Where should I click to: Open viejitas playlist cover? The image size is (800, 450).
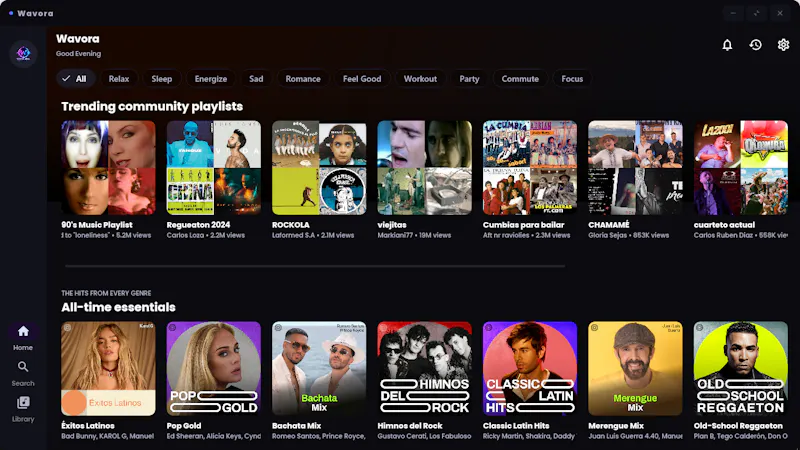424,167
